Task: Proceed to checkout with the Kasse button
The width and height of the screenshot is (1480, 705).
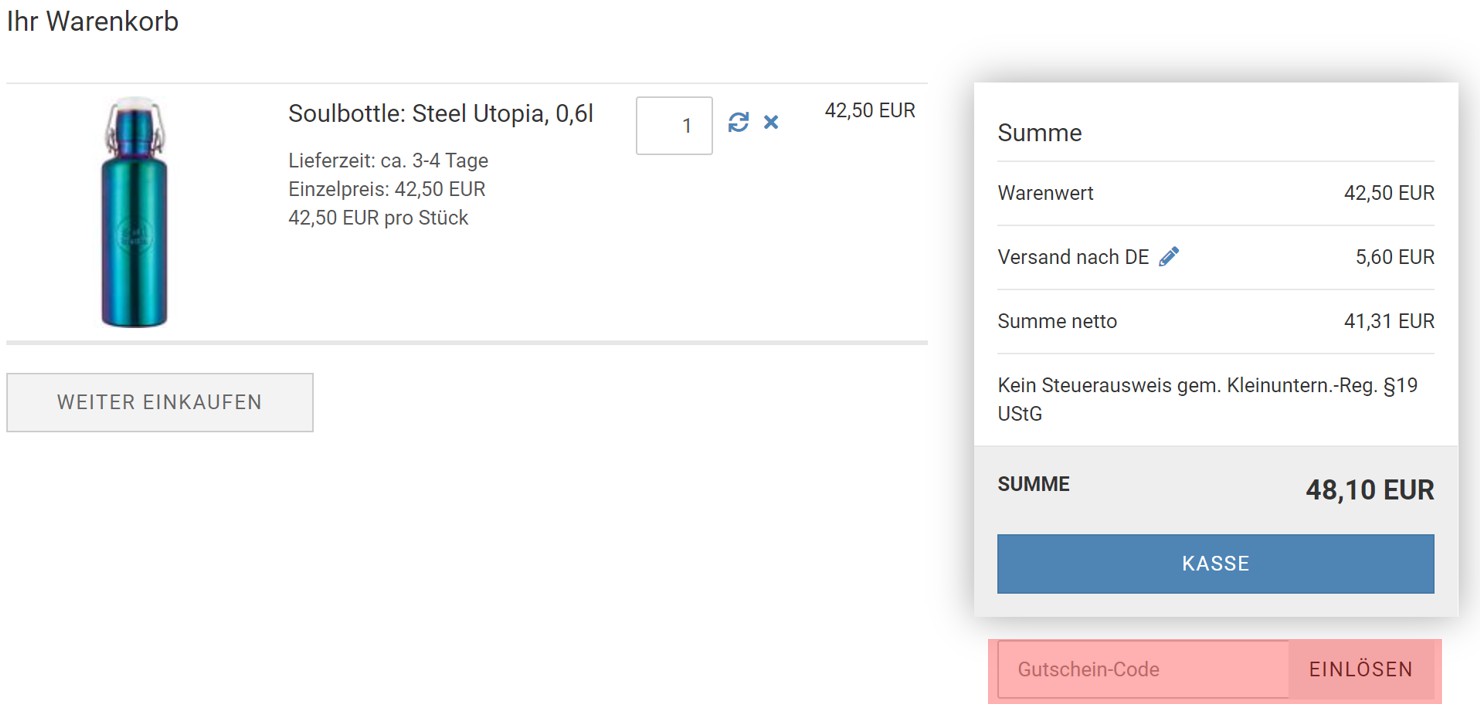Action: [x=1216, y=563]
